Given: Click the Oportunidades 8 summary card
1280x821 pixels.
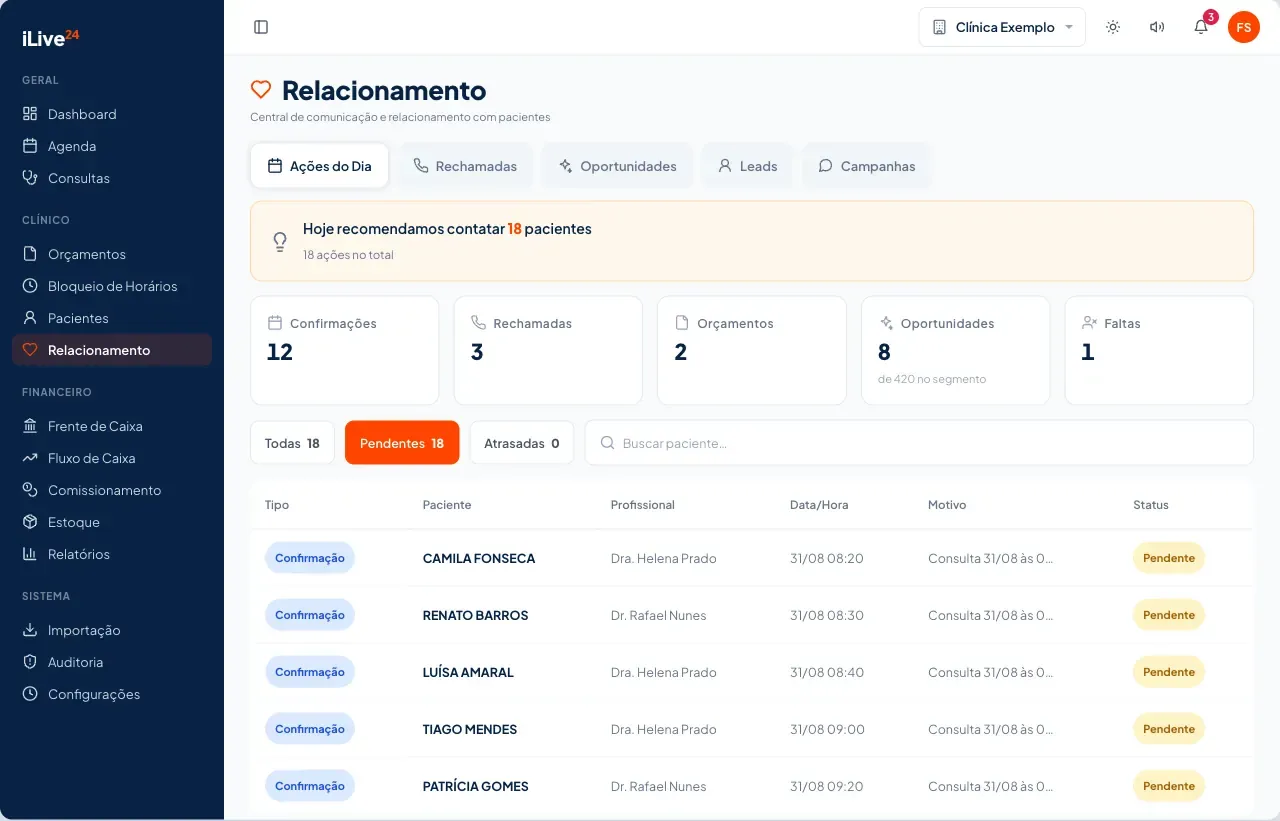Looking at the screenshot, I should point(955,350).
